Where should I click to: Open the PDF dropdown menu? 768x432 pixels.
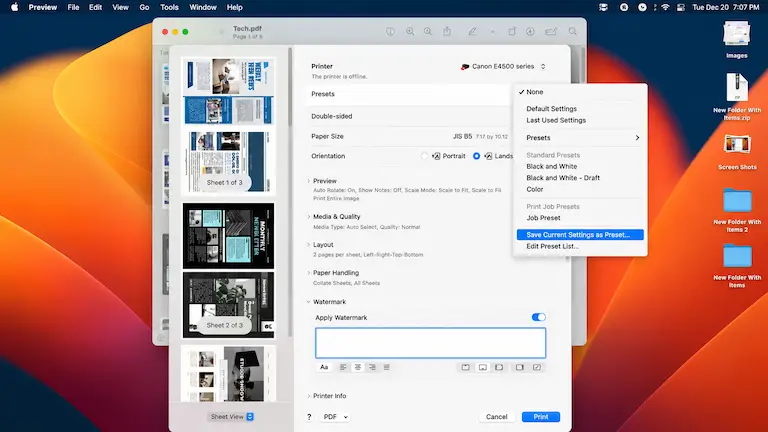pyautogui.click(x=336, y=417)
